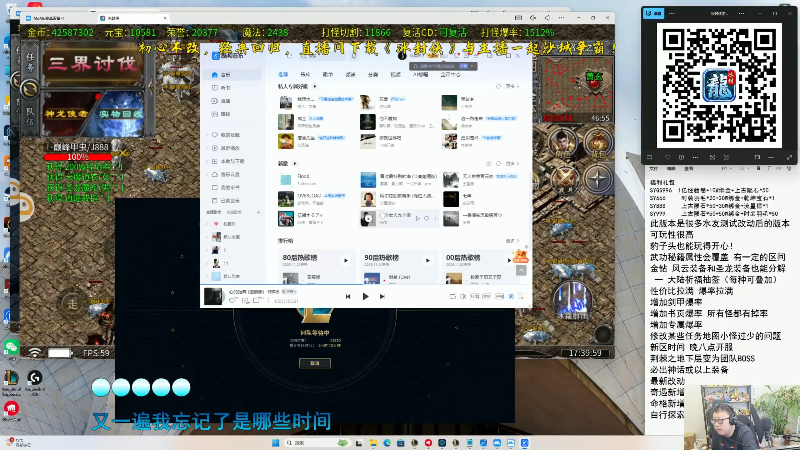This screenshot has height=450, width=800.
Task: Toggle desktop lyrics icon in player bar
Action: [511, 296]
